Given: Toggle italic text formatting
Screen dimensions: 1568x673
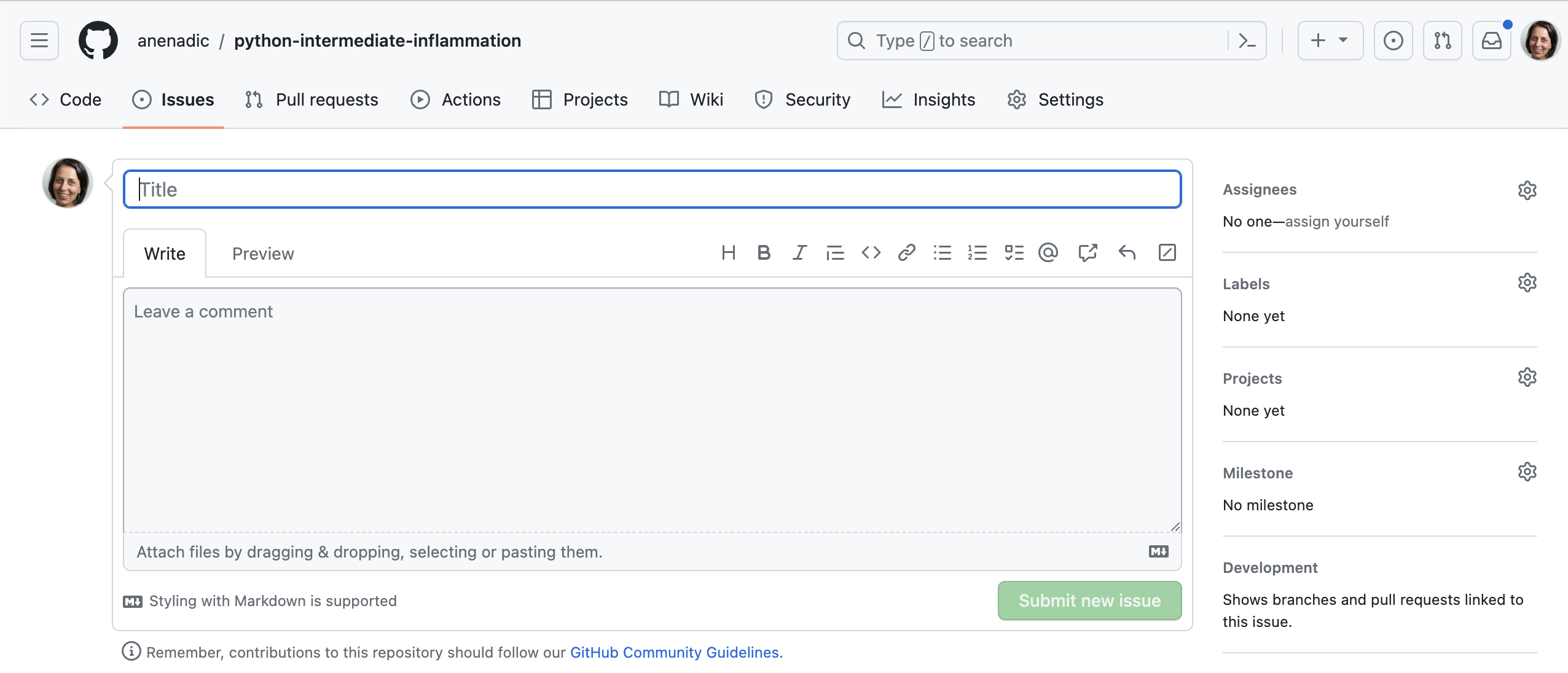Looking at the screenshot, I should (x=799, y=252).
